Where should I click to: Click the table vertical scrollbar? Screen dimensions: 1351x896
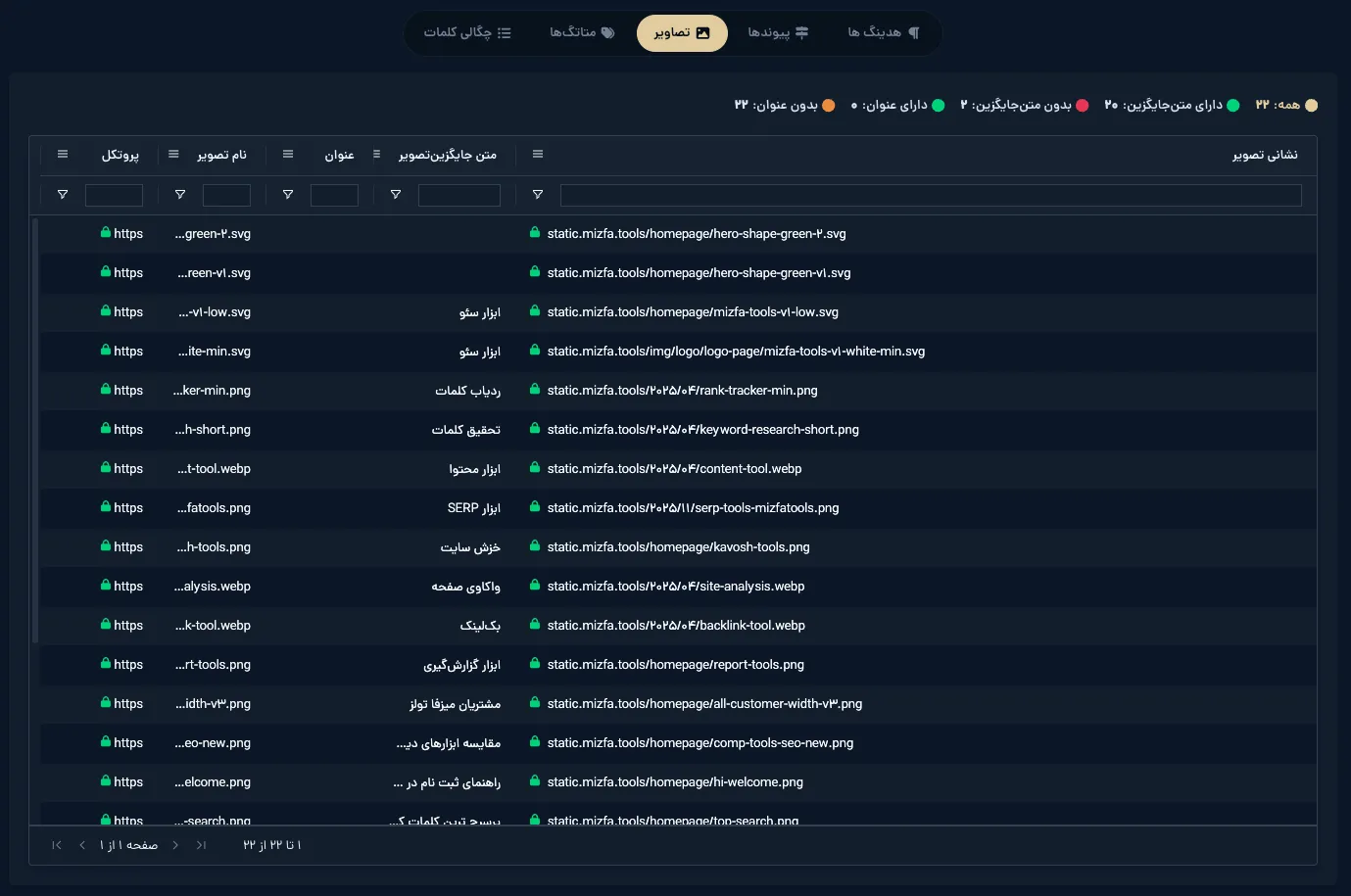(x=35, y=431)
